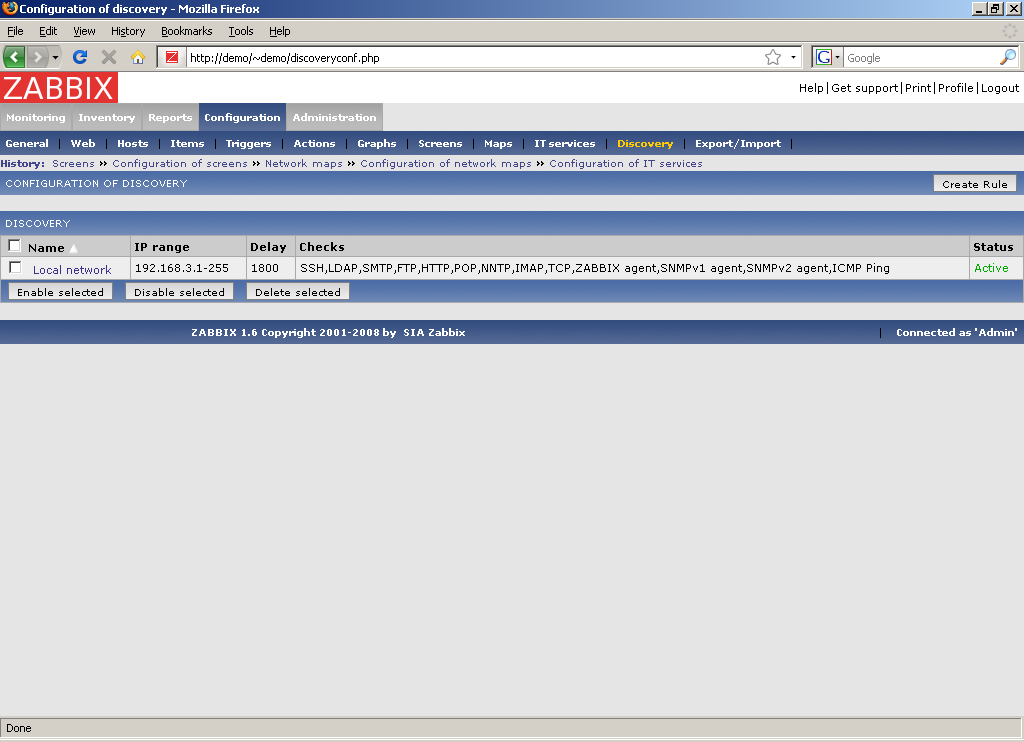Click the Reload page icon
This screenshot has height=742, width=1024.
coord(80,57)
